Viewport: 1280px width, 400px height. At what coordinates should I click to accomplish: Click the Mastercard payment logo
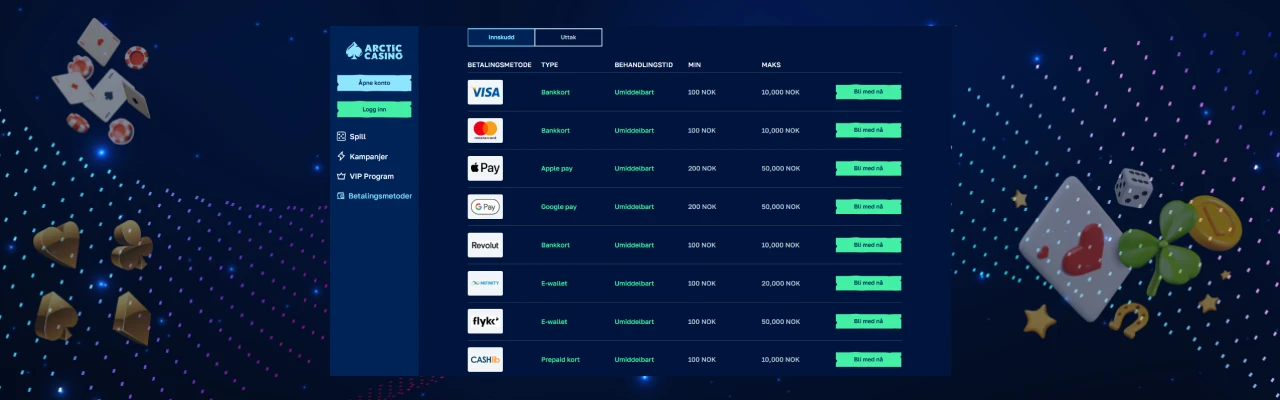(x=485, y=130)
